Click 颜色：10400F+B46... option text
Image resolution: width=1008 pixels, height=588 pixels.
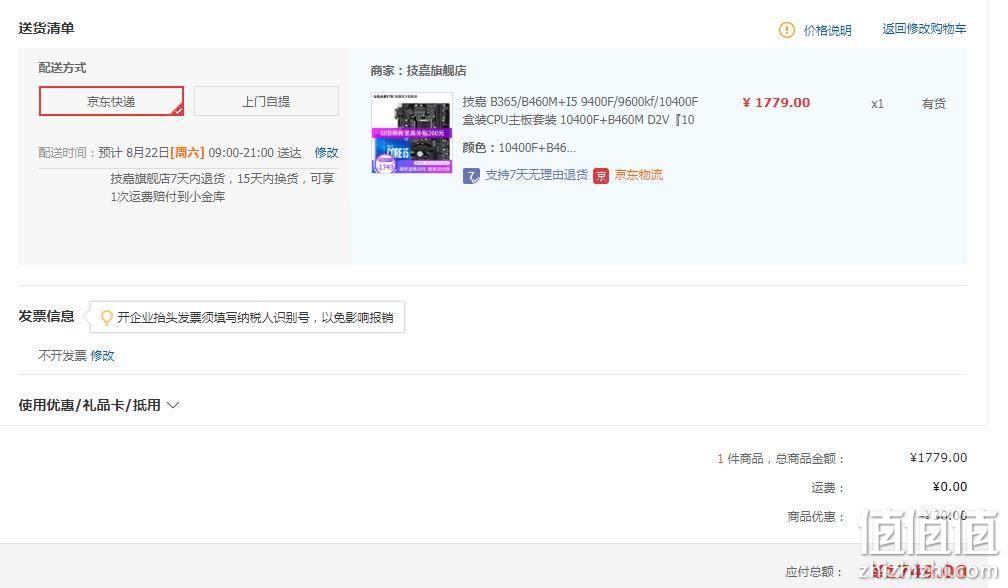(x=519, y=148)
